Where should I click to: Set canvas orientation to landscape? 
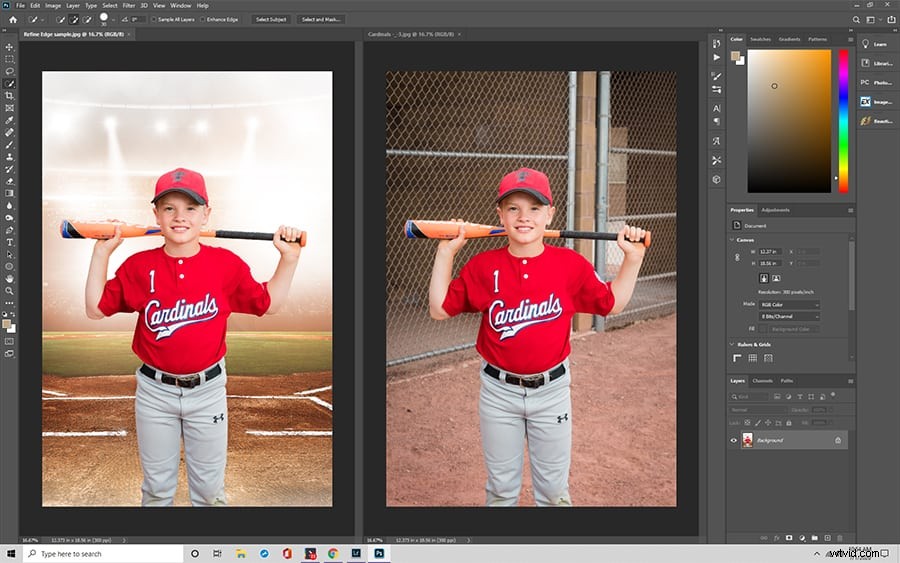[776, 278]
